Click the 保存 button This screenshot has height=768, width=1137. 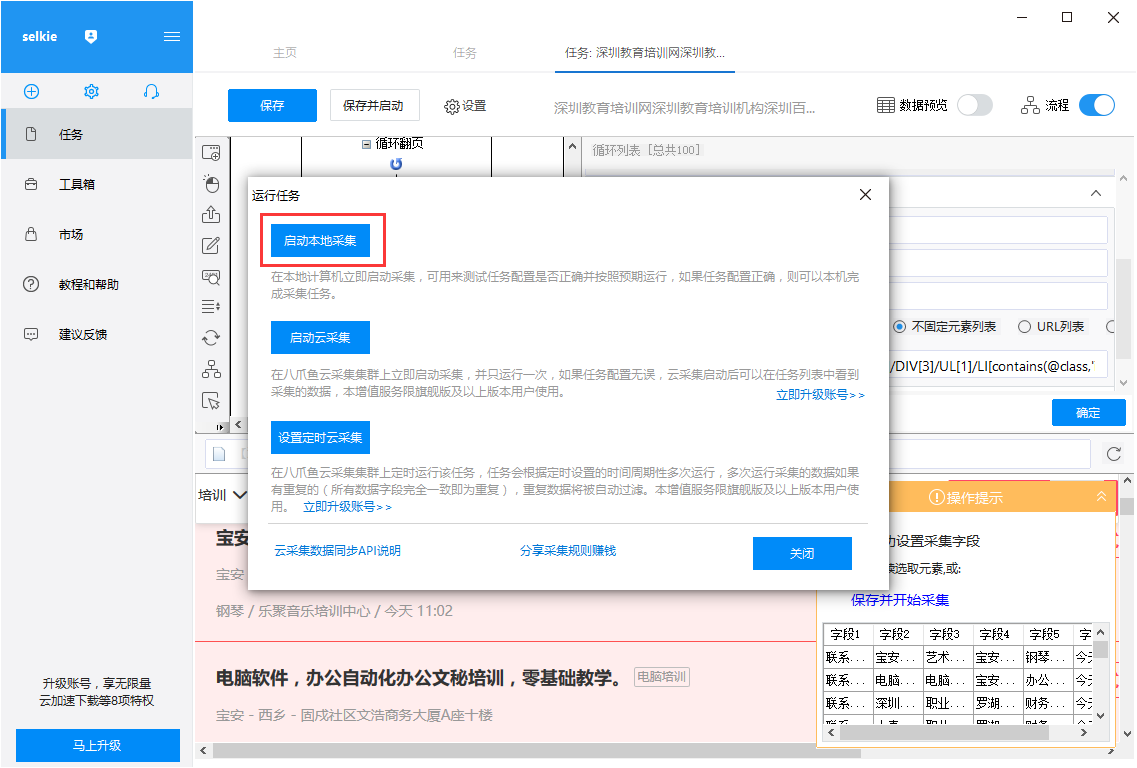272,105
